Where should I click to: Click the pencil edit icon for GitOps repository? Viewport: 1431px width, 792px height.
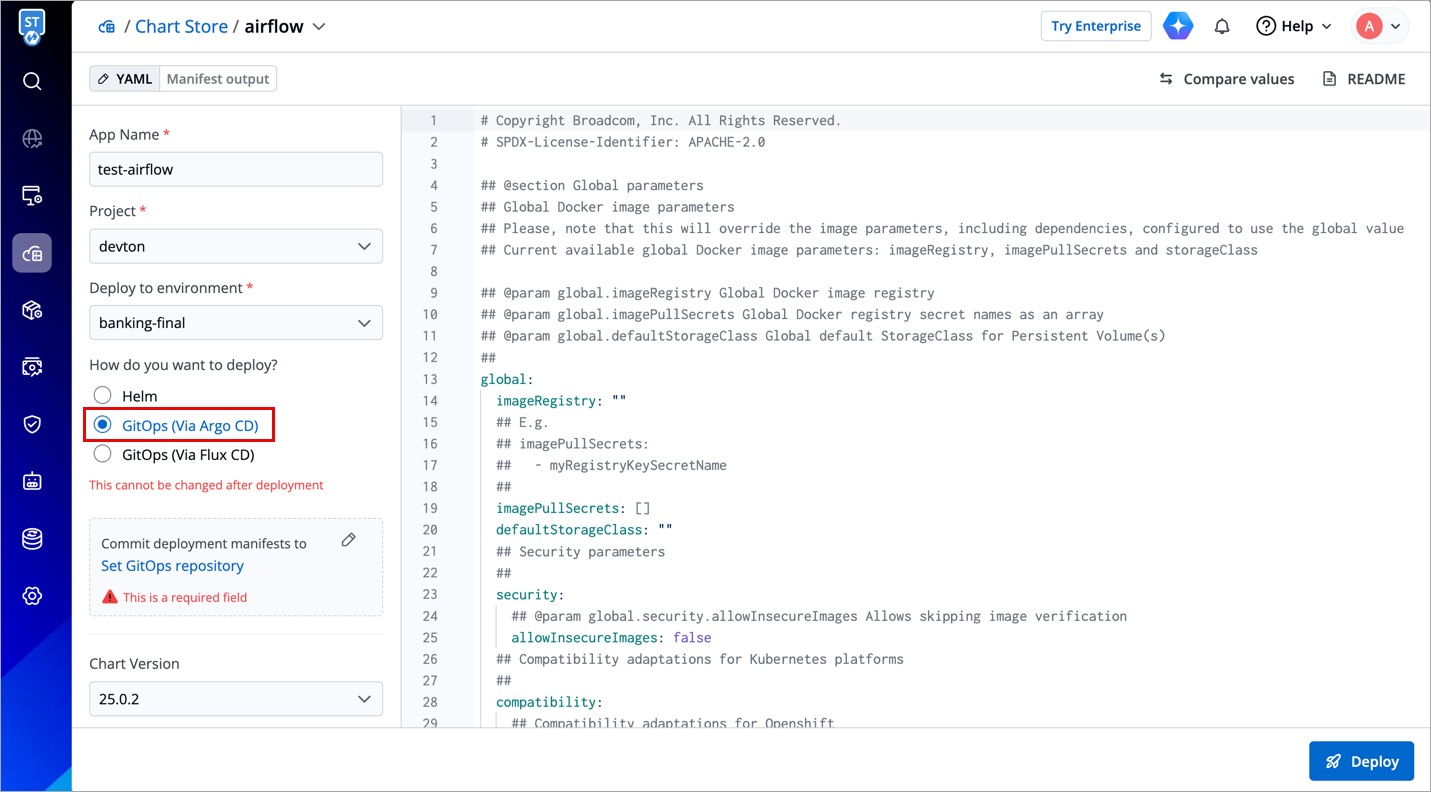coord(348,540)
